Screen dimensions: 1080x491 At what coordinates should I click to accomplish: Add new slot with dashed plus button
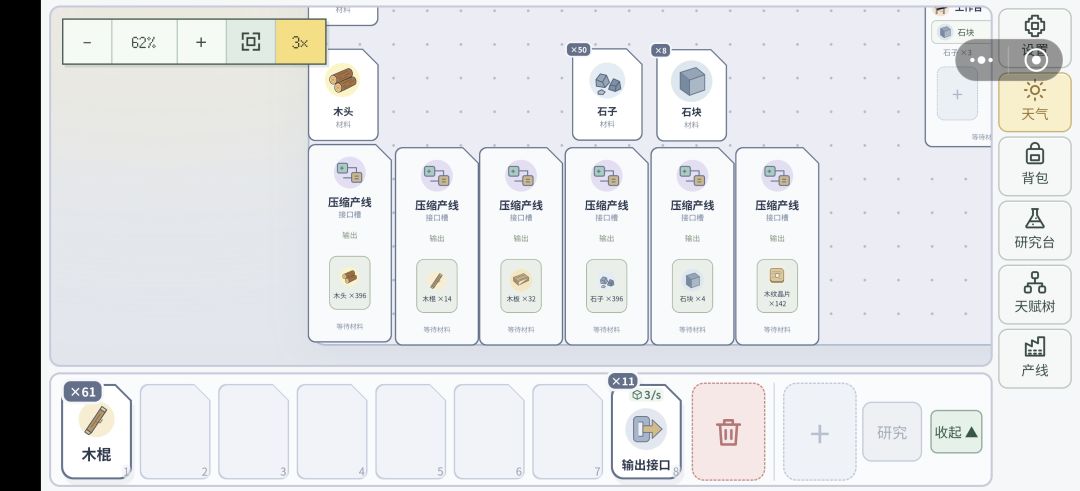pyautogui.click(x=820, y=432)
